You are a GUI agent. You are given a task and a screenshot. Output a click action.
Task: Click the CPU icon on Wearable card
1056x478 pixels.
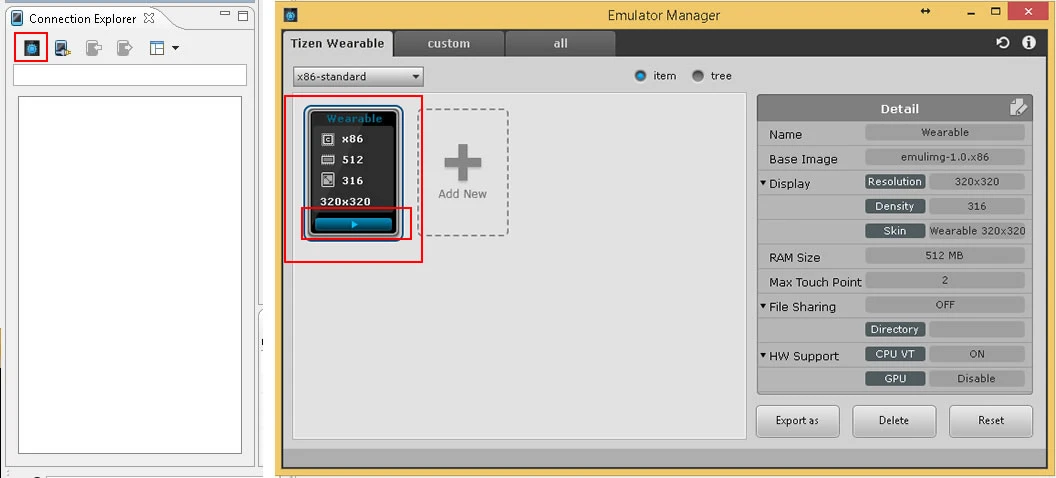(328, 139)
